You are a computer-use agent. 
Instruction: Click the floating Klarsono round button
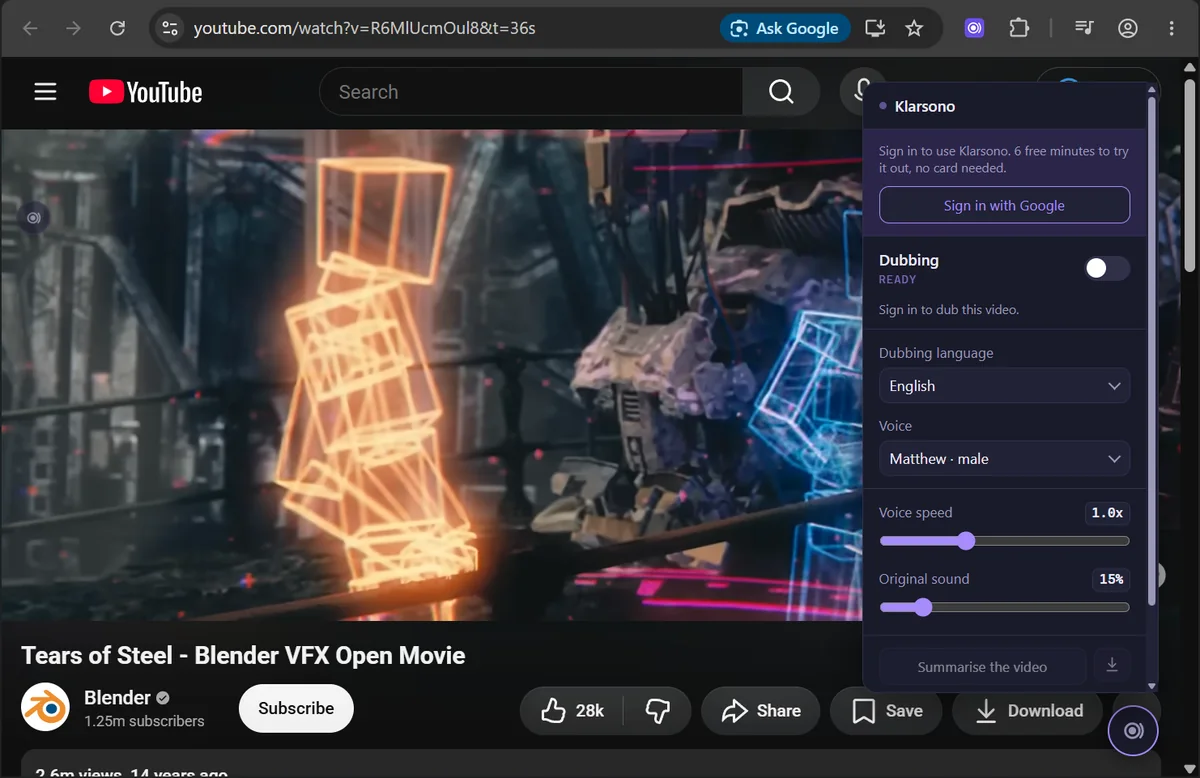click(x=1133, y=731)
